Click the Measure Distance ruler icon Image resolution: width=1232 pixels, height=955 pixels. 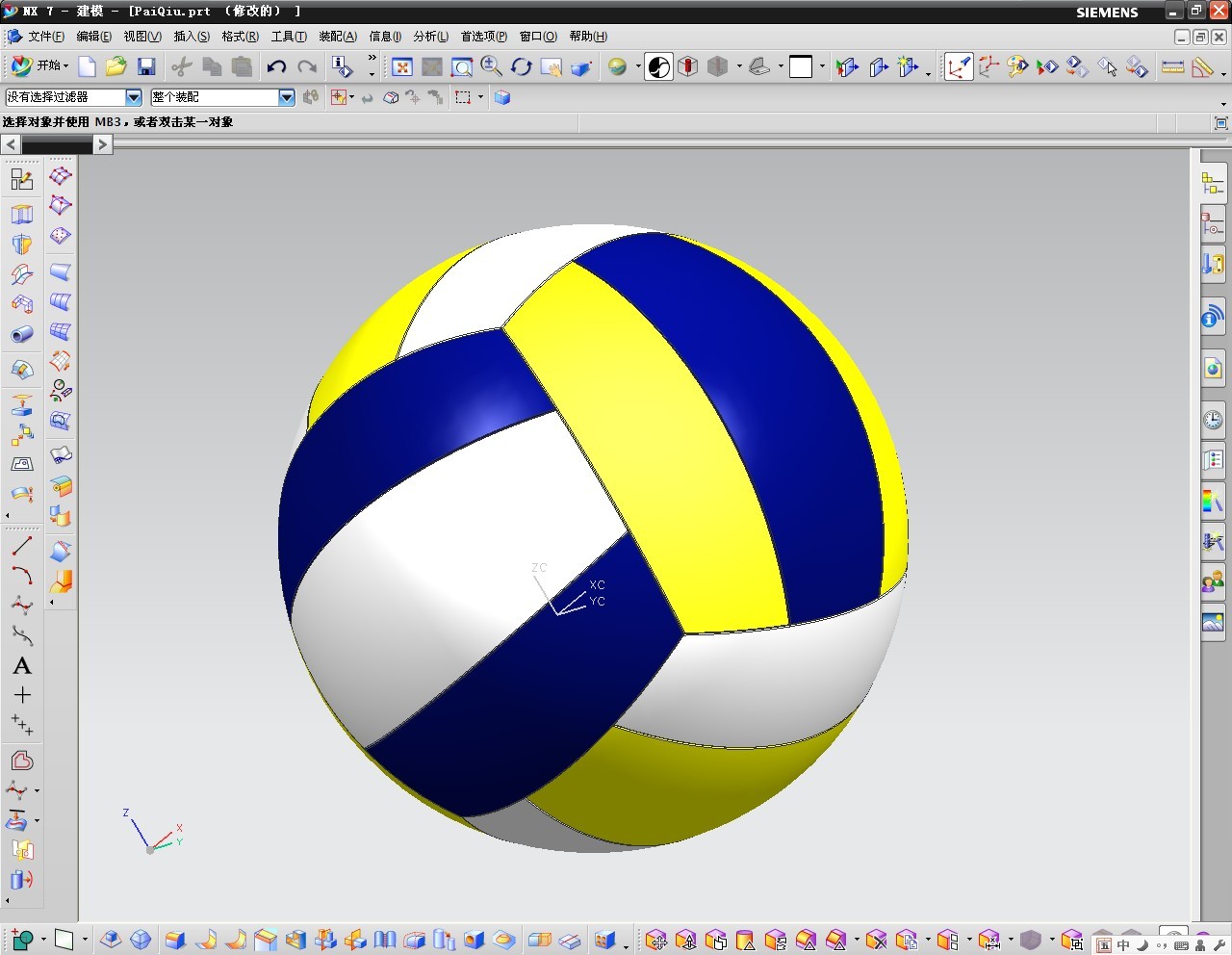(1172, 66)
